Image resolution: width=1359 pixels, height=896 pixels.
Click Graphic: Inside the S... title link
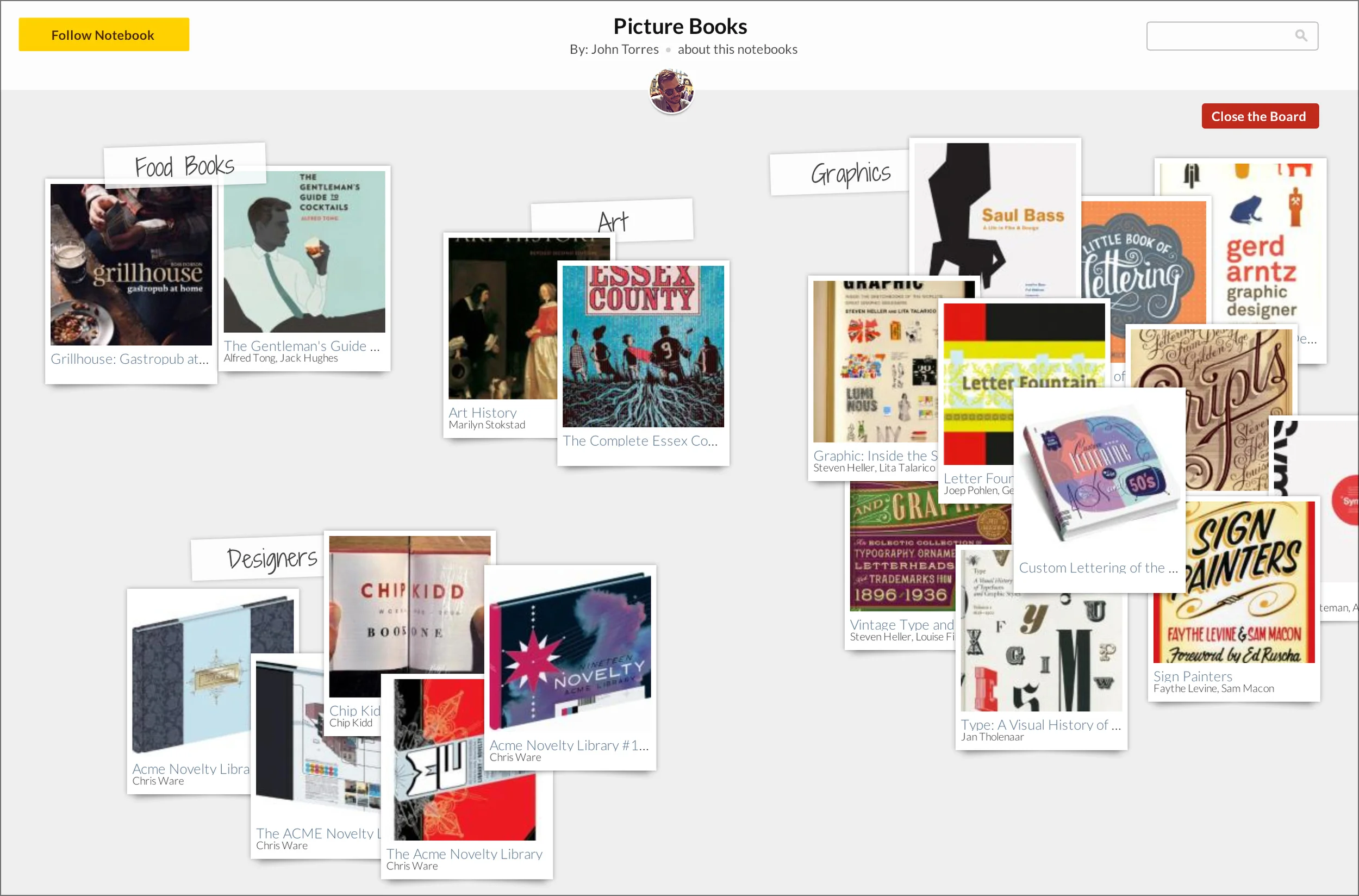pyautogui.click(x=876, y=456)
